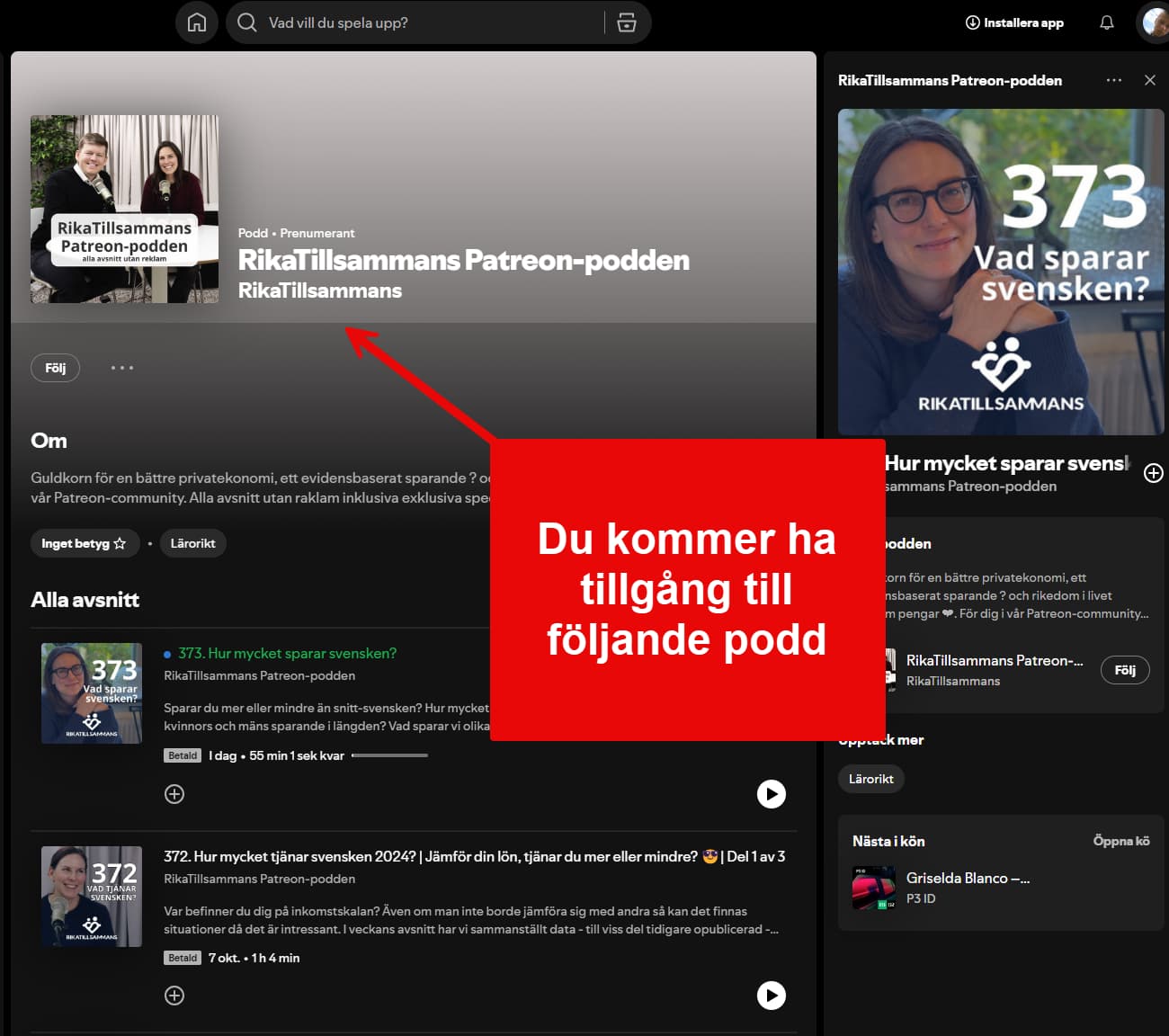Click the Installera app button

click(1014, 22)
